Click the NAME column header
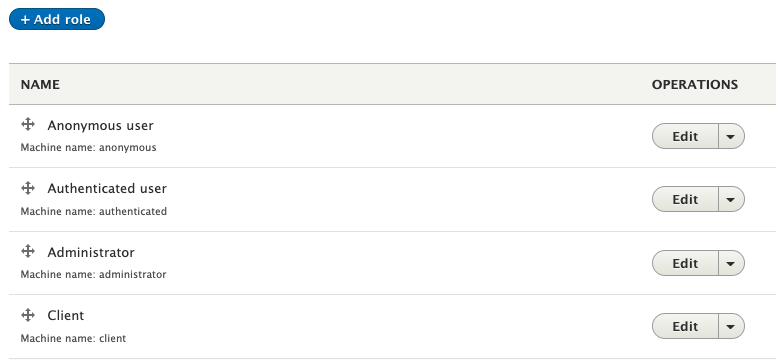The width and height of the screenshot is (776, 360). click(40, 85)
